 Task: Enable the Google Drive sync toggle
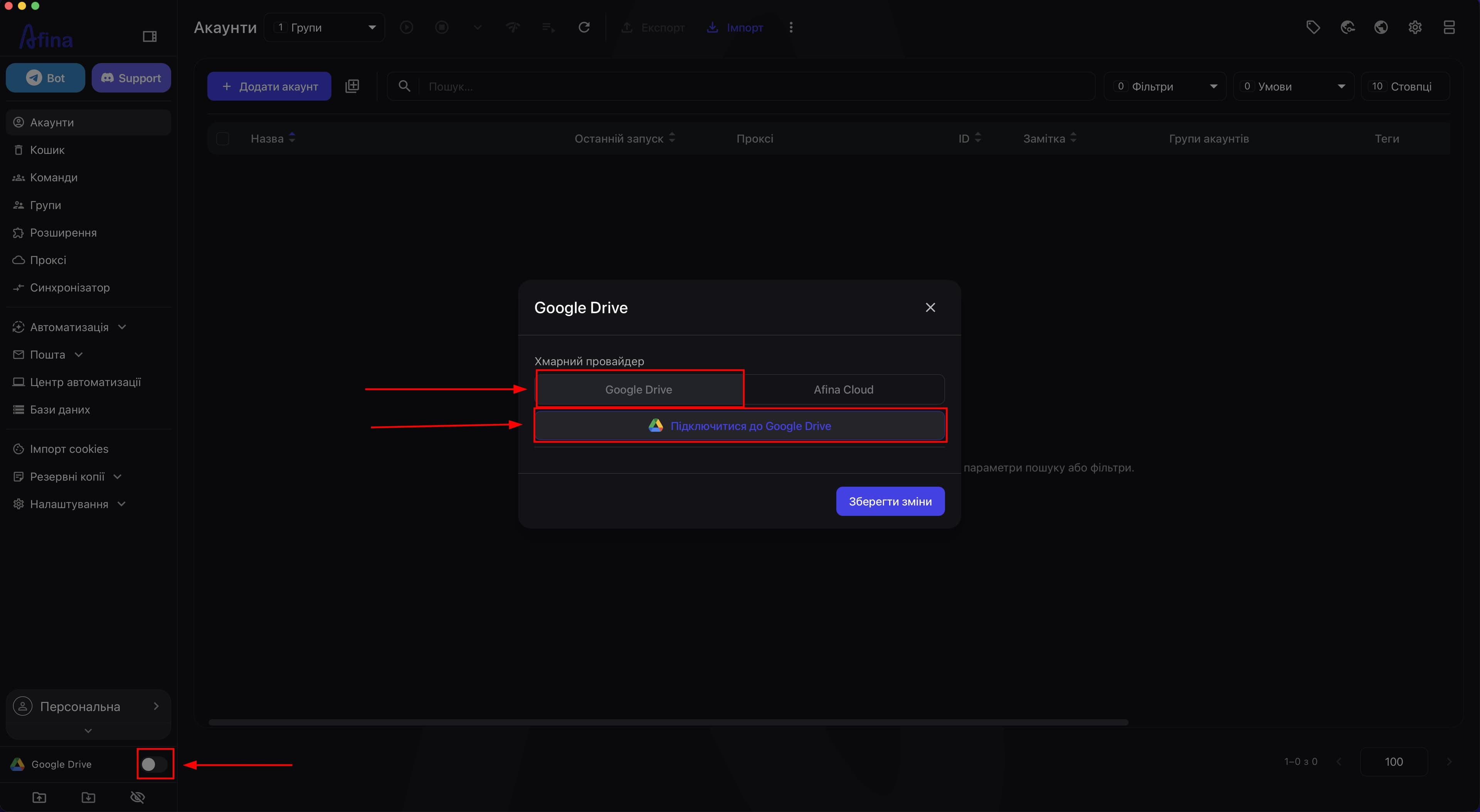click(155, 764)
